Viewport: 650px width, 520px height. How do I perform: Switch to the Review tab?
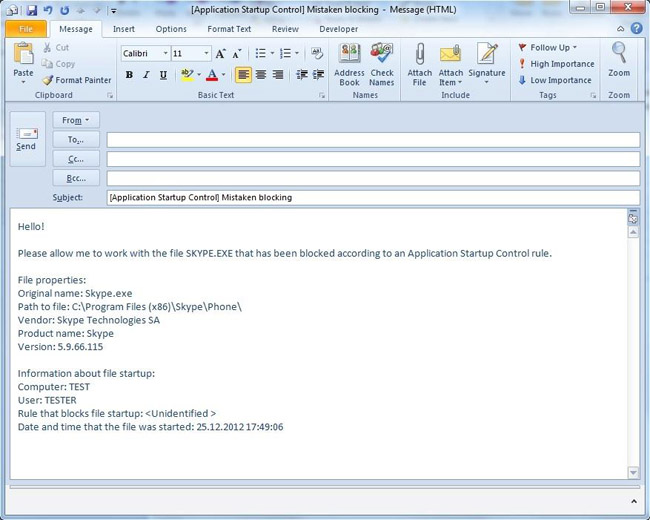coord(285,29)
